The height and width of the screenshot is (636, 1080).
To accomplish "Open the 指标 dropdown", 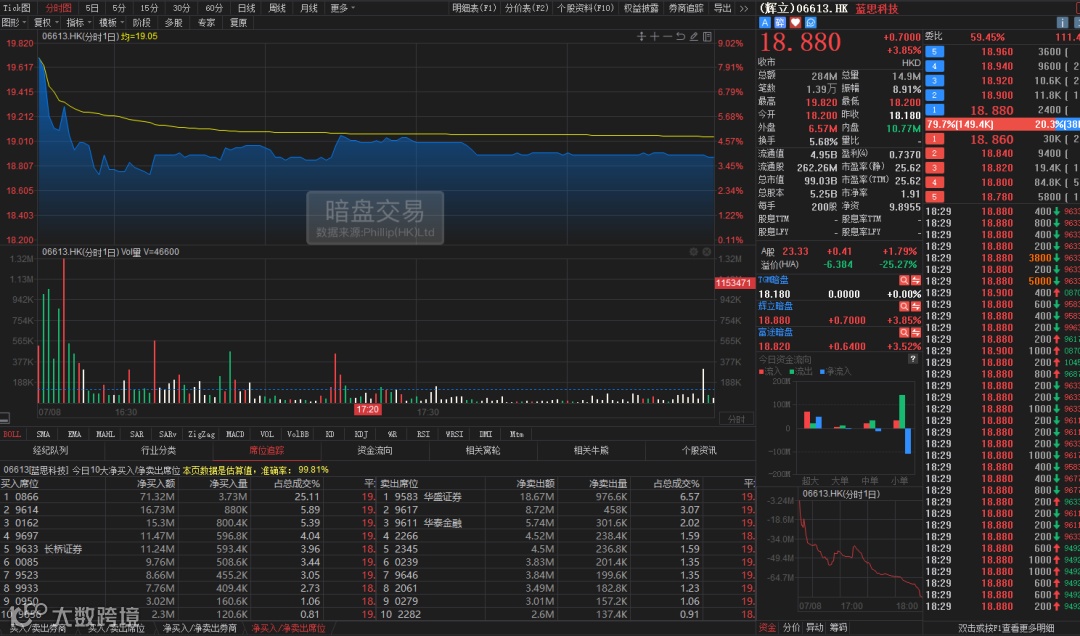I will [x=78, y=23].
